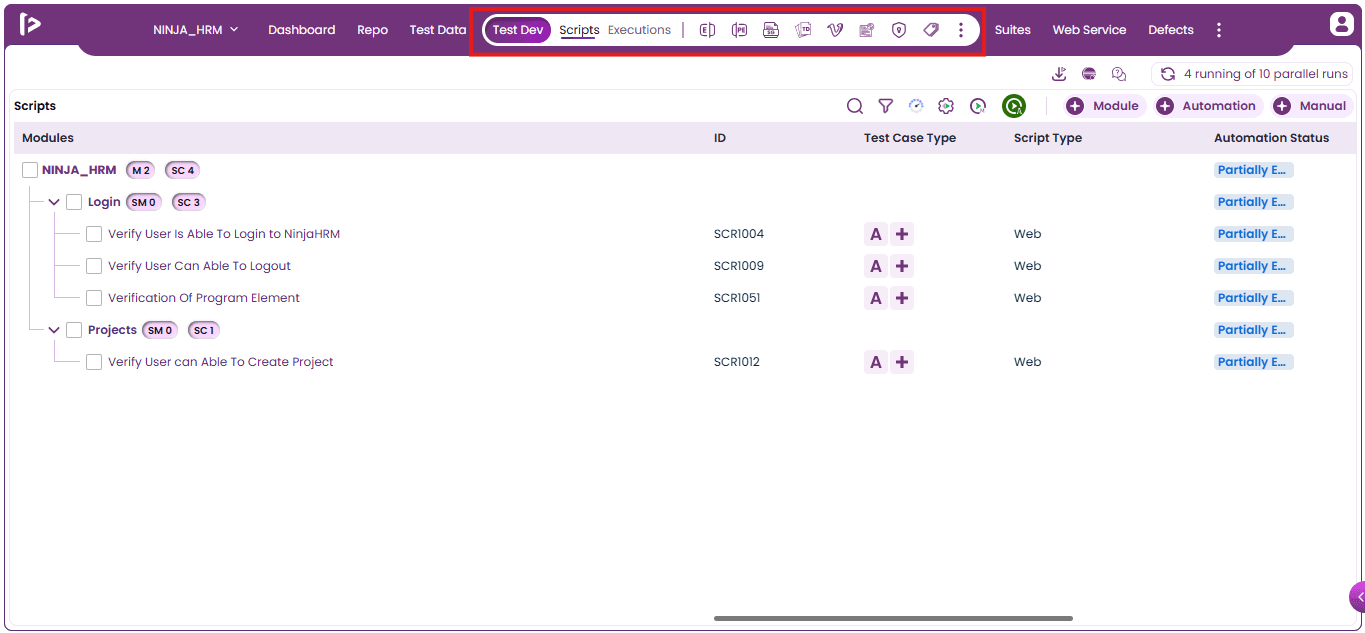Open the Verify User Can Able To Logout script
The width and height of the screenshot is (1365, 633).
pos(199,266)
